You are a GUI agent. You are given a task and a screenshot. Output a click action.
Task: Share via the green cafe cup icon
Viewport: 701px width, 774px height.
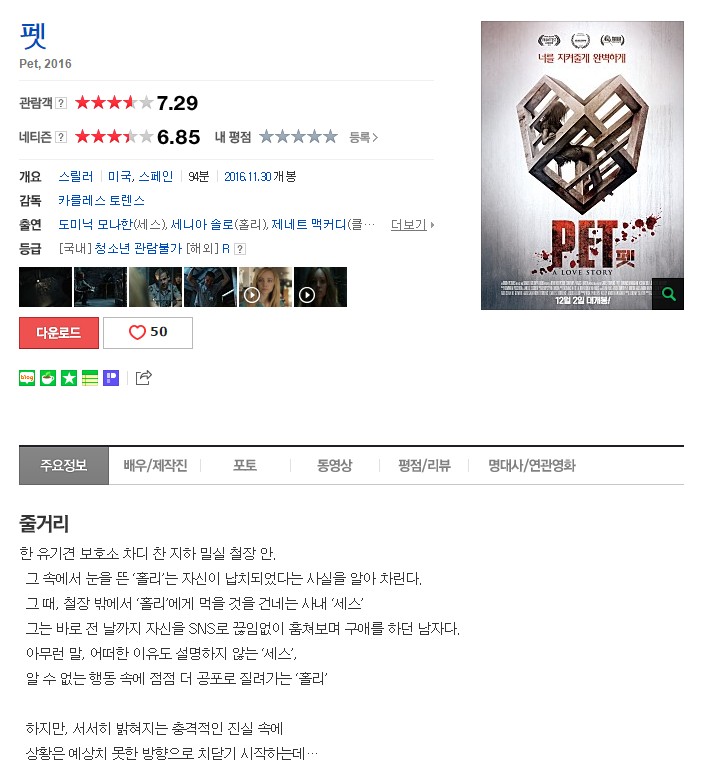[48, 378]
